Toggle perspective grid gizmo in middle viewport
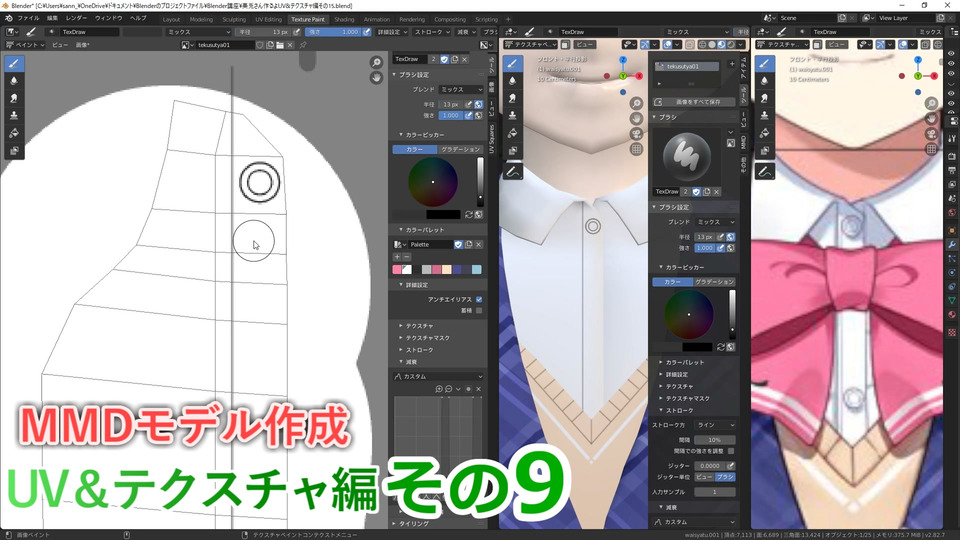960x540 pixels. point(636,149)
